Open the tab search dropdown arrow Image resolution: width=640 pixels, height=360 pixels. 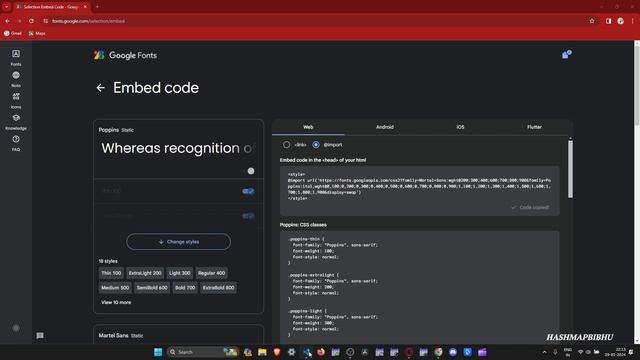point(7,7)
